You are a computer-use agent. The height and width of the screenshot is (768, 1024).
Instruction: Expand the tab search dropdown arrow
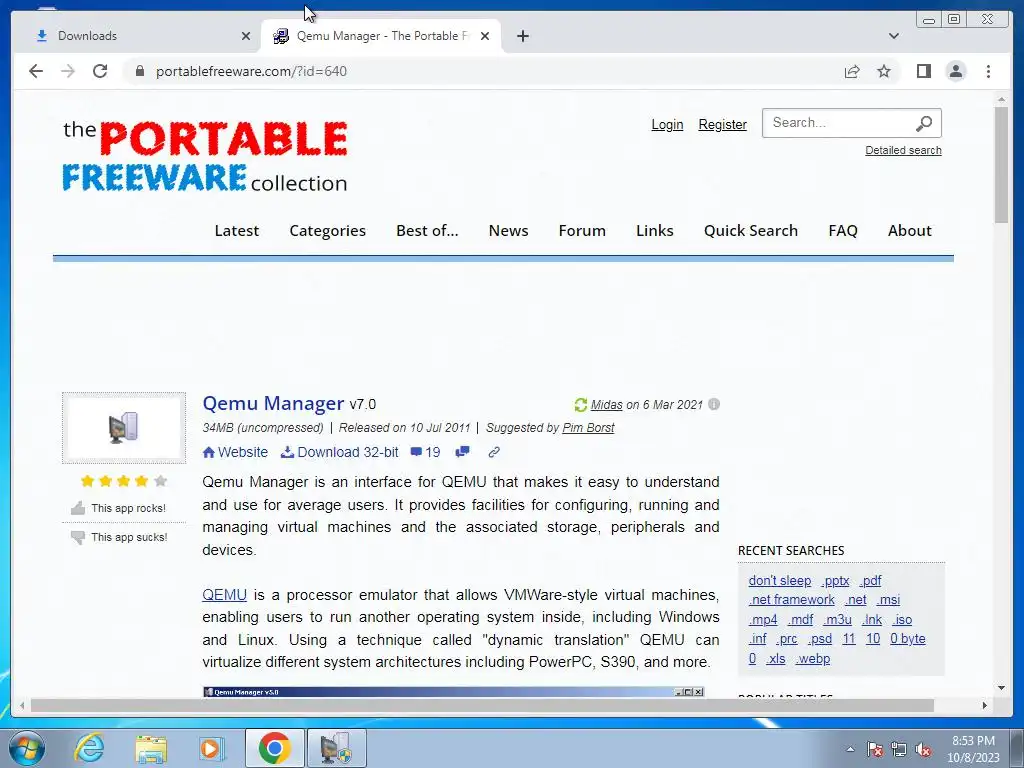coord(893,36)
